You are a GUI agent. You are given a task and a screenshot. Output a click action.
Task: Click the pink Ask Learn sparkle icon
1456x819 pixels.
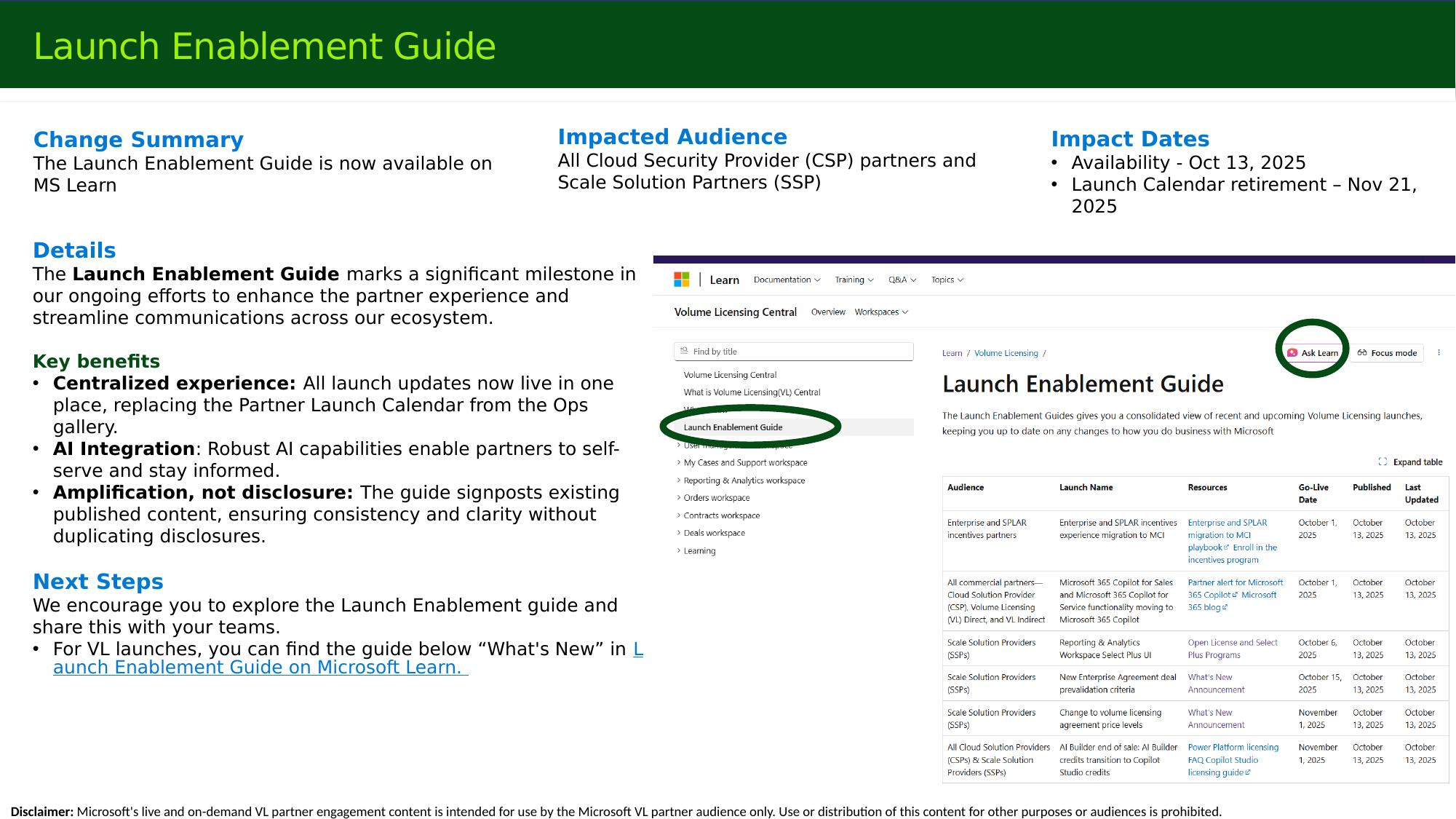(1292, 353)
